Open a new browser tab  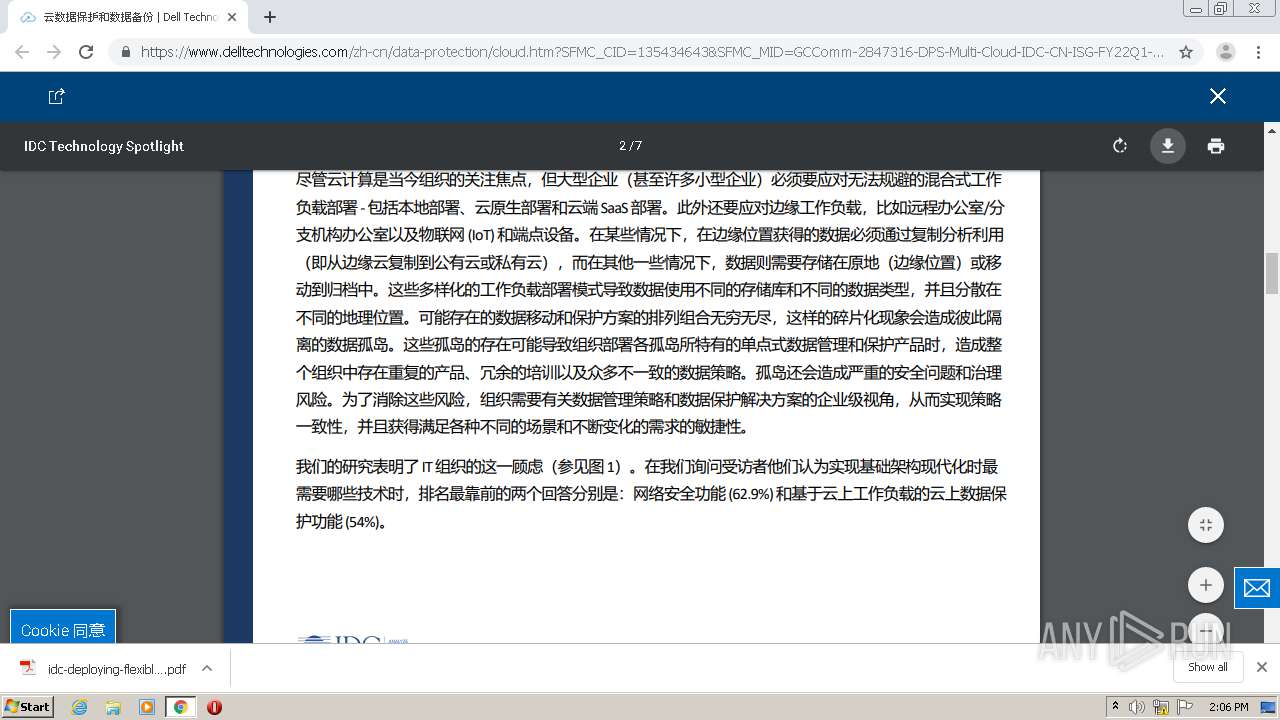tap(270, 17)
